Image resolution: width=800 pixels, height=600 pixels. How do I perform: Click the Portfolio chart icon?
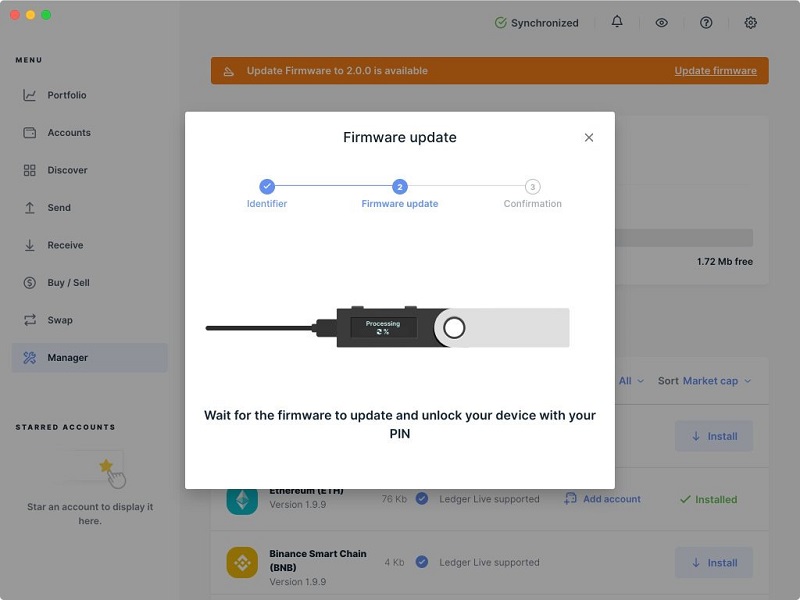pyautogui.click(x=30, y=95)
